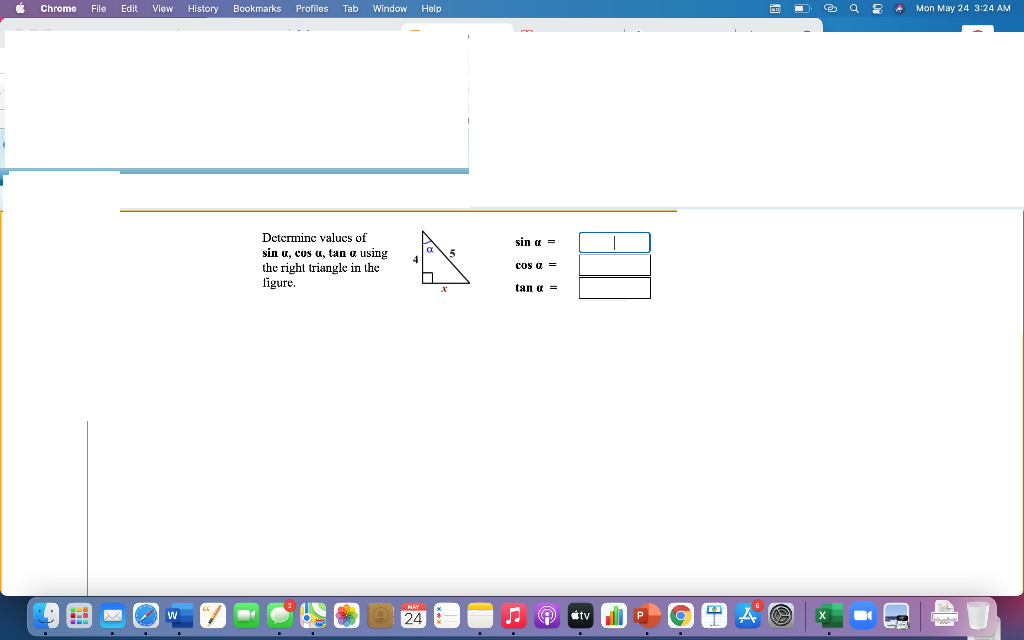This screenshot has height=640, width=1024.
Task: Click the cos α answer field
Action: coord(614,264)
